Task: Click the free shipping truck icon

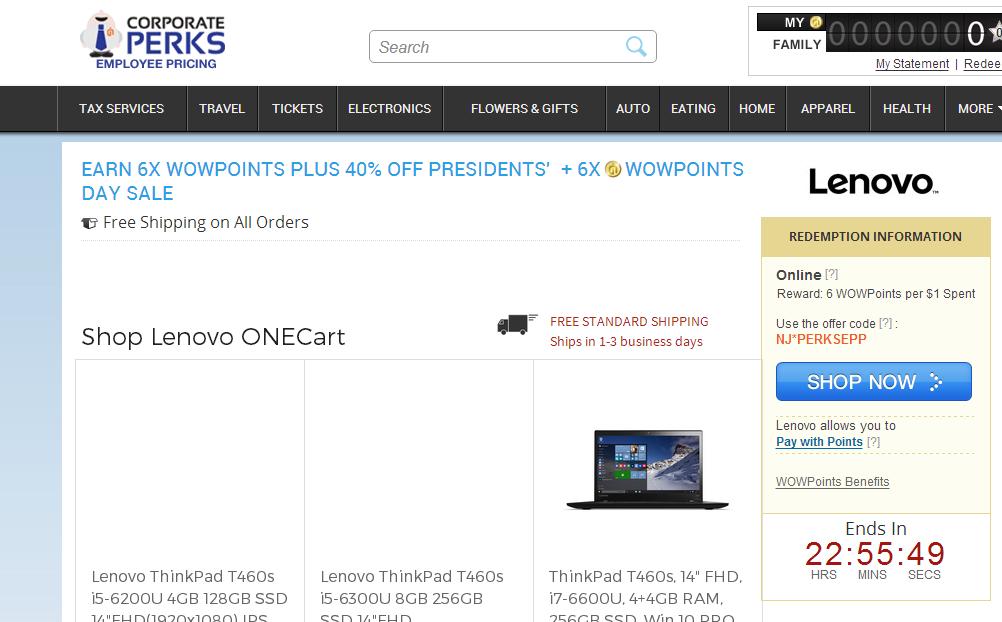Action: coord(517,324)
